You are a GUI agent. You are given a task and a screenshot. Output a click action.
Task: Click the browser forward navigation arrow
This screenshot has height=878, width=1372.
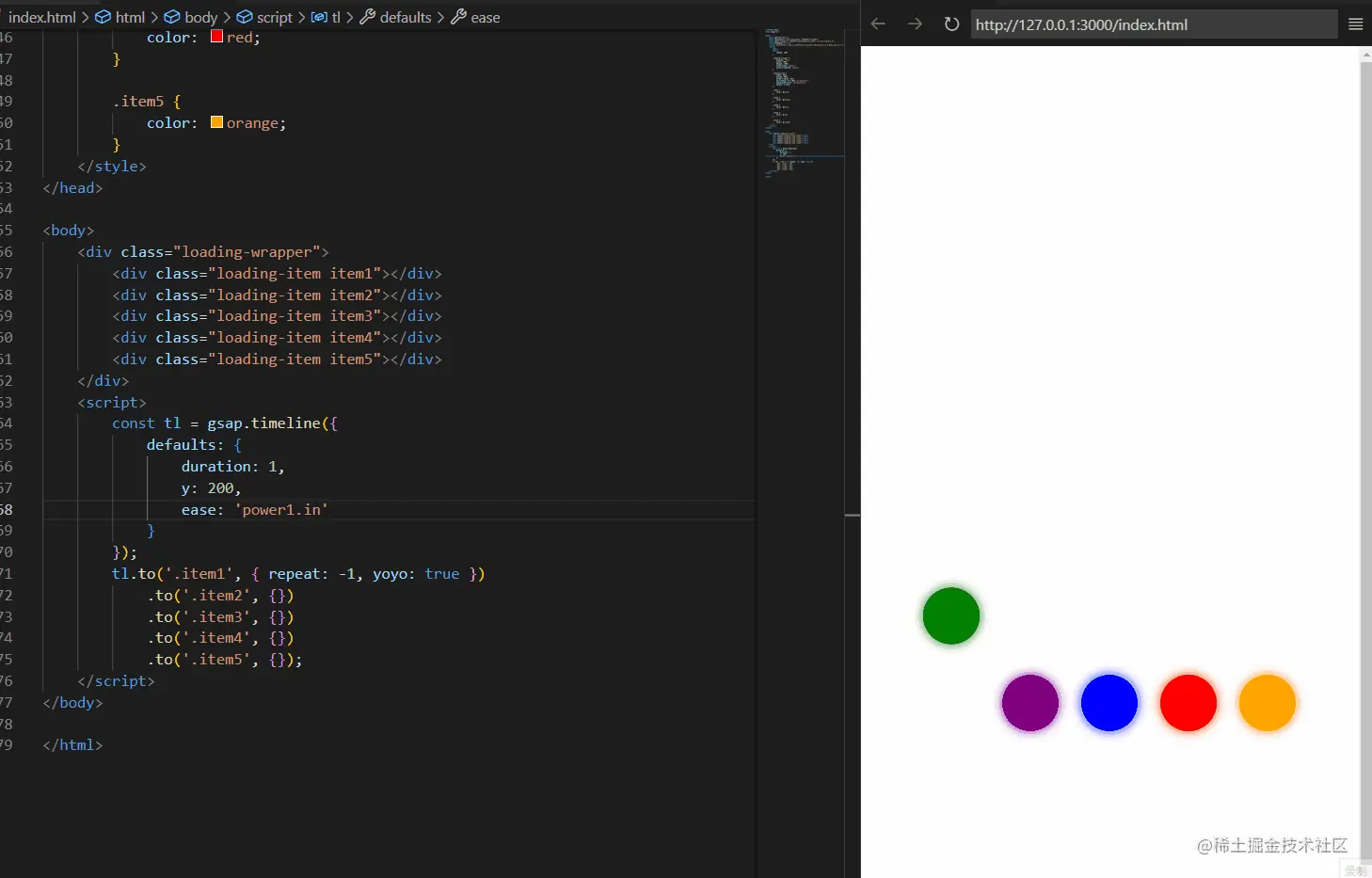pos(914,24)
